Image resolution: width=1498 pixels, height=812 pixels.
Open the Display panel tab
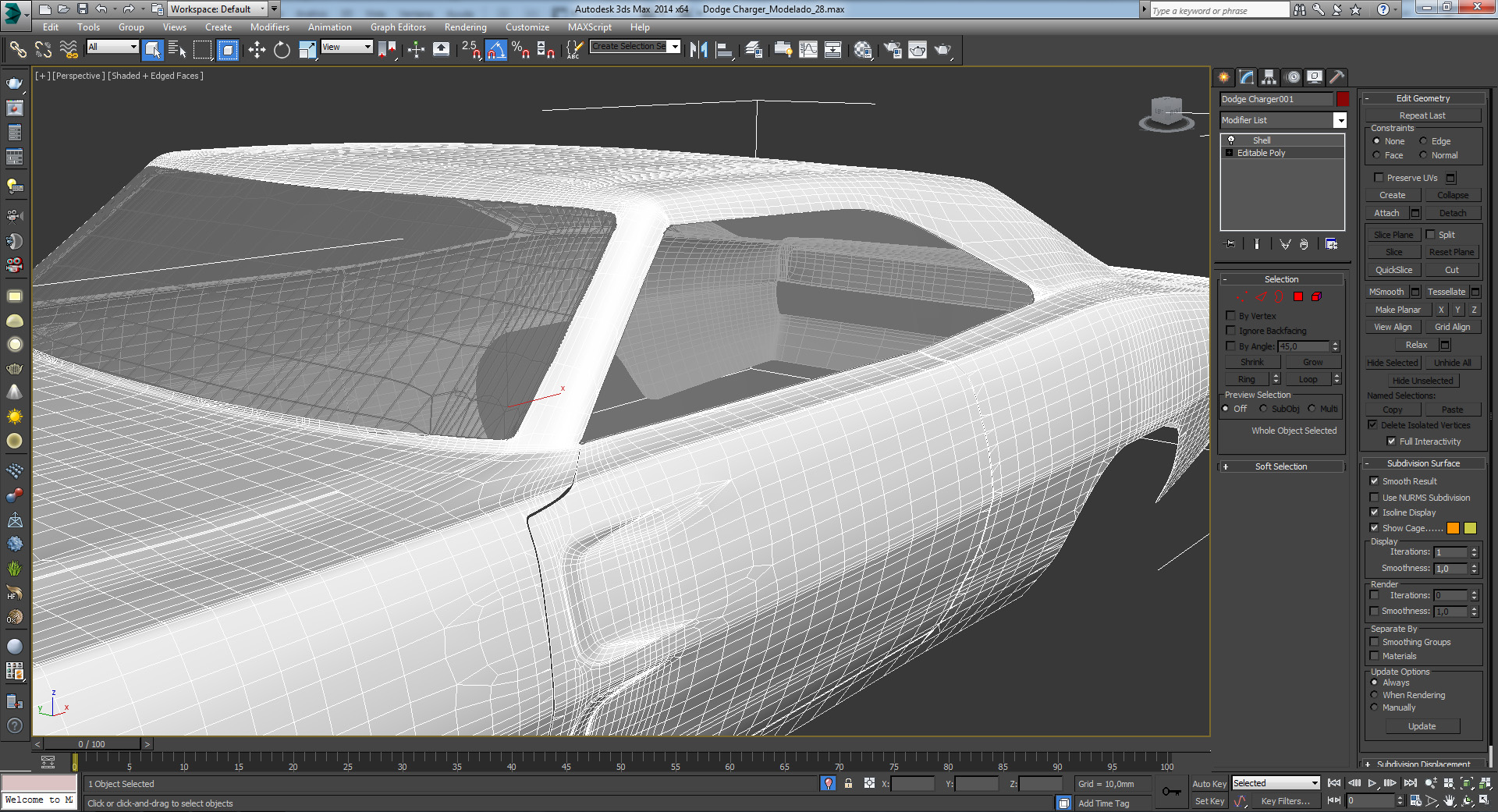tap(1315, 76)
